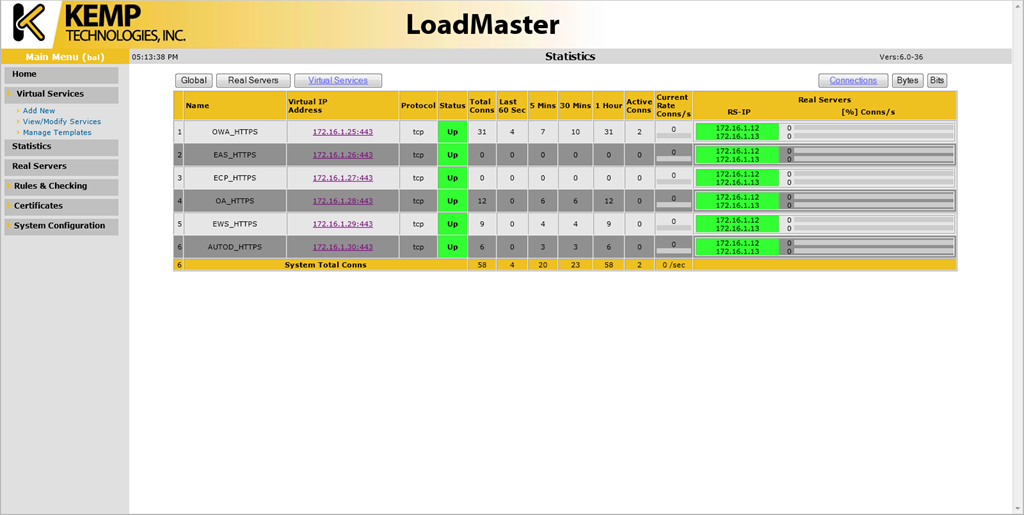
Task: Click the Up status of OA_HTTPS
Action: pos(453,201)
